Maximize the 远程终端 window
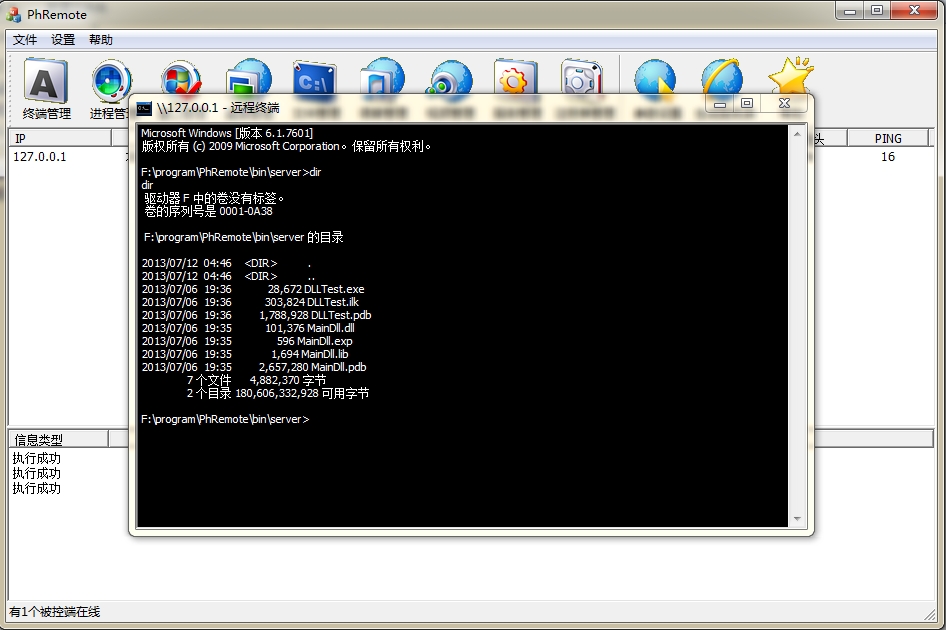Screen dimensions: 946x630 [747, 104]
